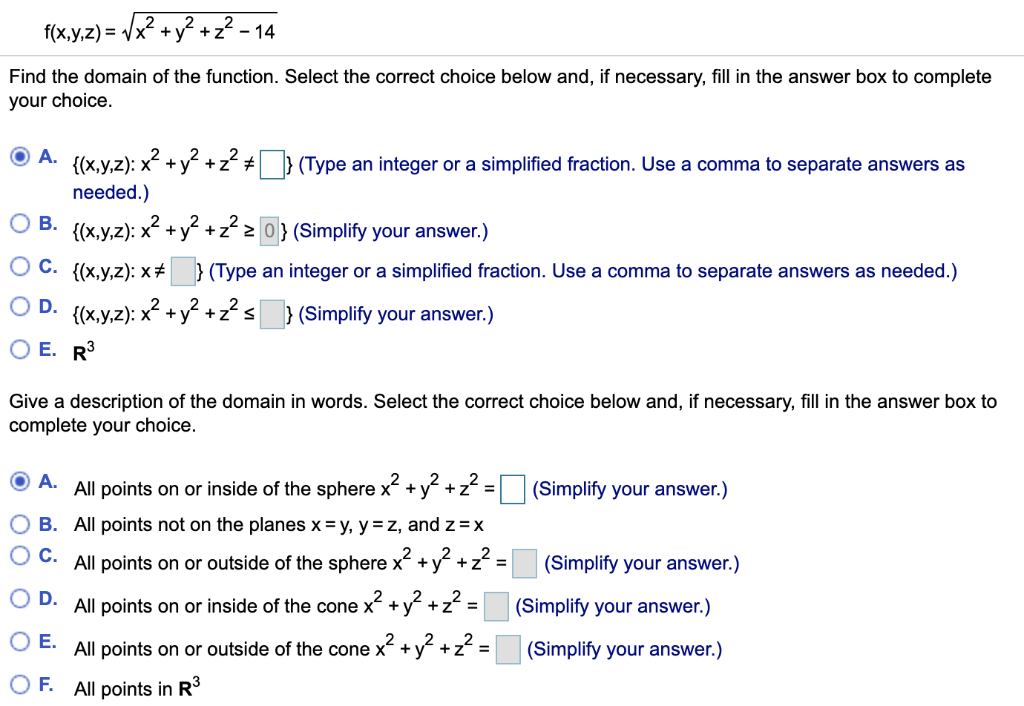Select choice C about points outside the sphere

pyautogui.click(x=20, y=556)
